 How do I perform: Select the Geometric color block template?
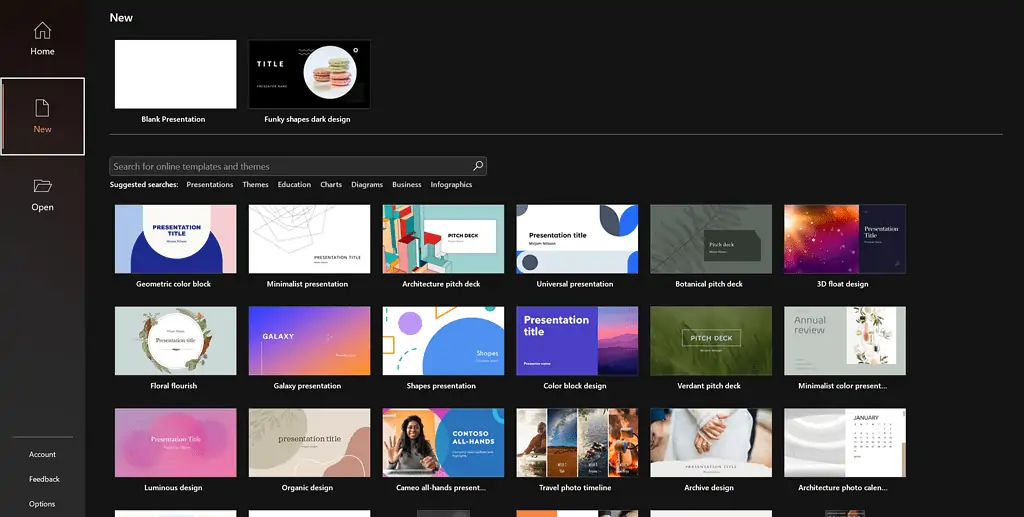click(175, 239)
